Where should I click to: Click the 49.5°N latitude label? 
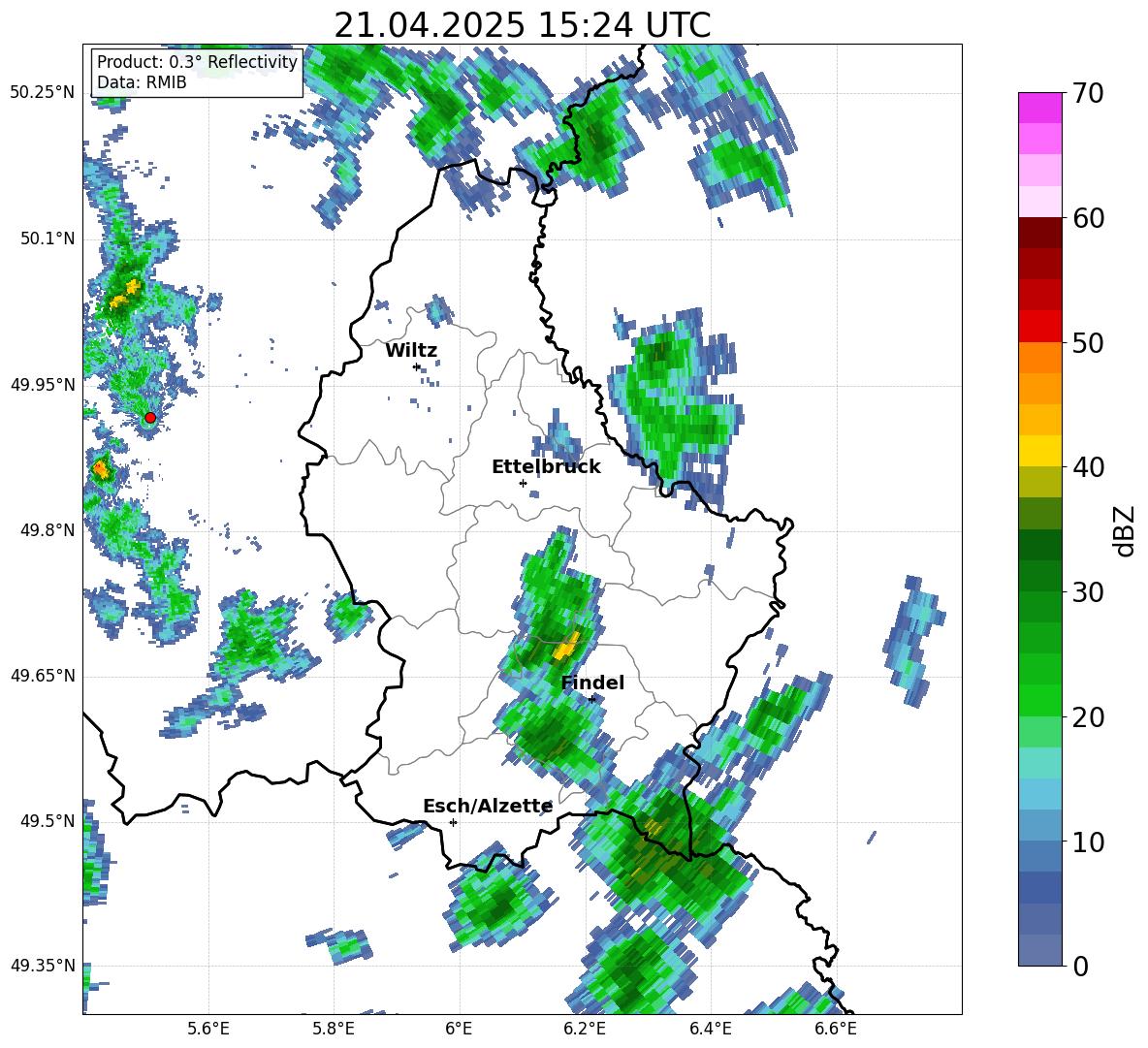48,821
